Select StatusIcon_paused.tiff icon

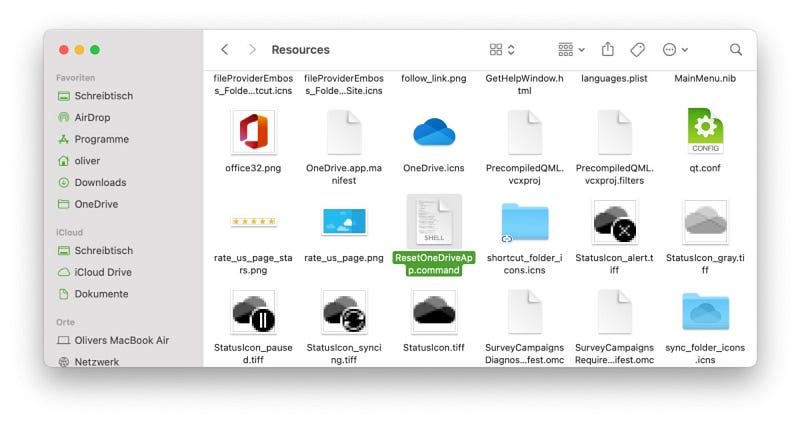point(254,312)
